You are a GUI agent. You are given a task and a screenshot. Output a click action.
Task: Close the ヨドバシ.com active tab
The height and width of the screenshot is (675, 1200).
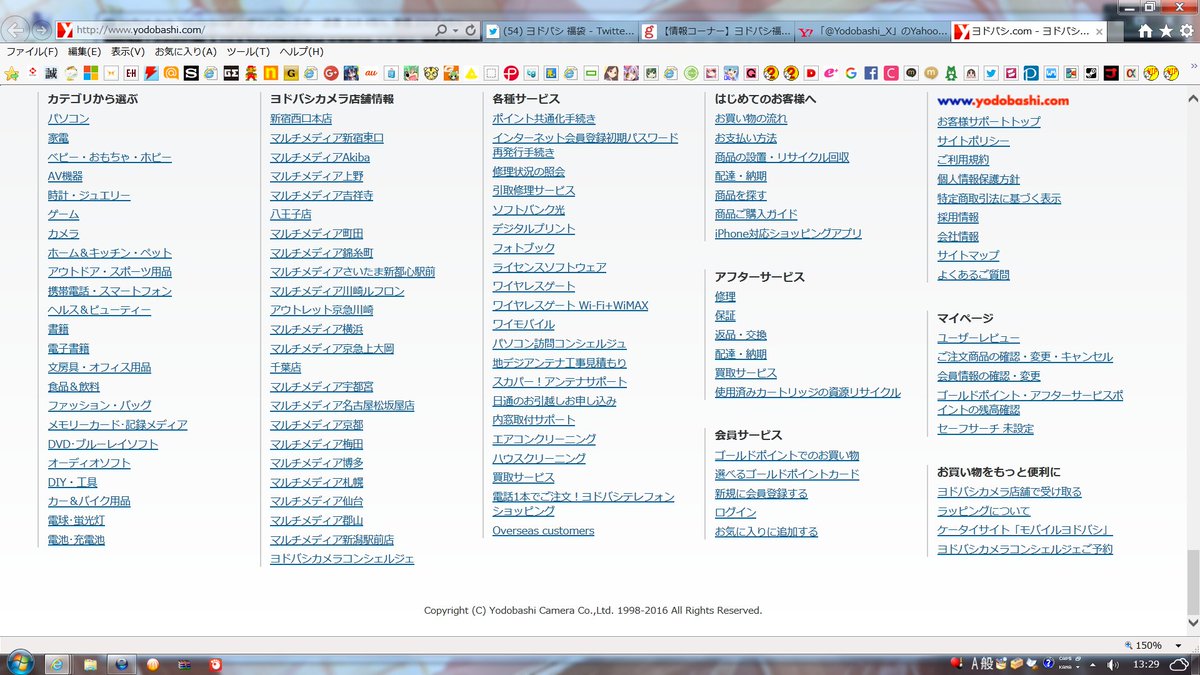[x=1100, y=31]
